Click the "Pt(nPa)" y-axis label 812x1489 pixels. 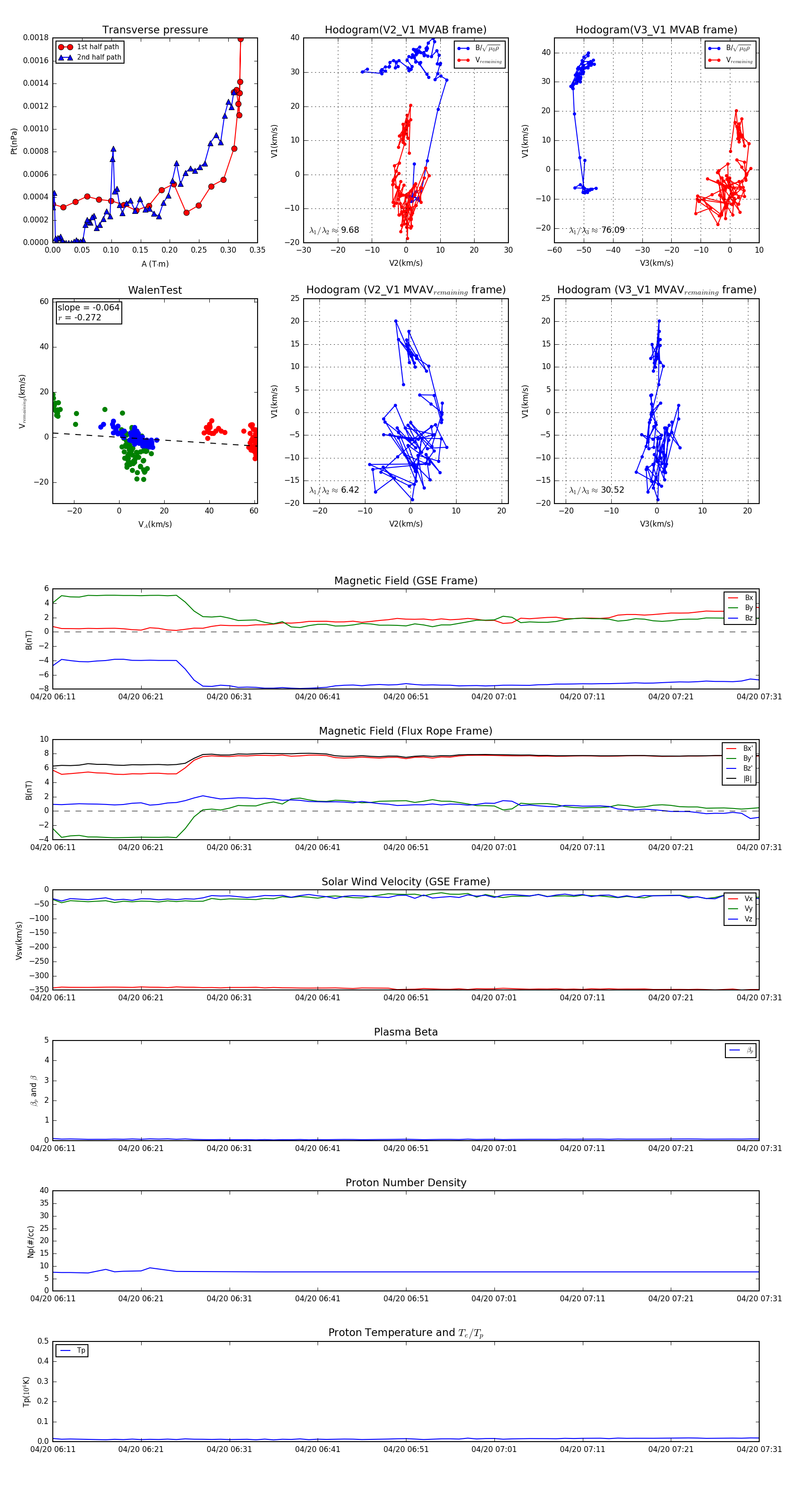click(x=13, y=140)
